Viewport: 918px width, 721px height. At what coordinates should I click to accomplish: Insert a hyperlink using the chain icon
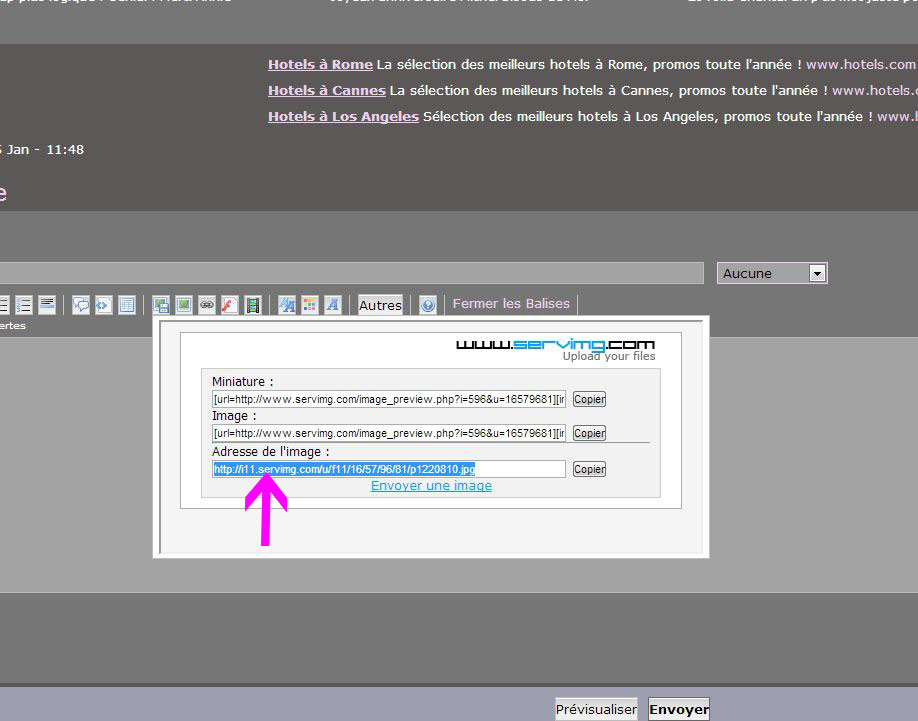pos(207,305)
